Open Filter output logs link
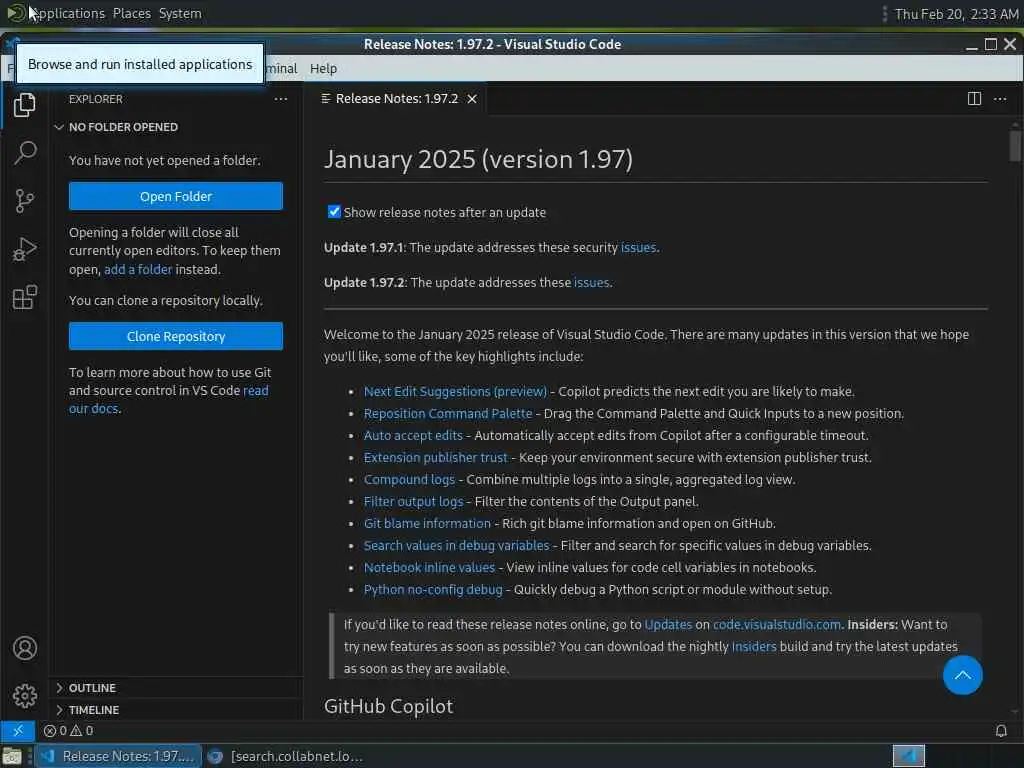The image size is (1024, 768). click(413, 501)
